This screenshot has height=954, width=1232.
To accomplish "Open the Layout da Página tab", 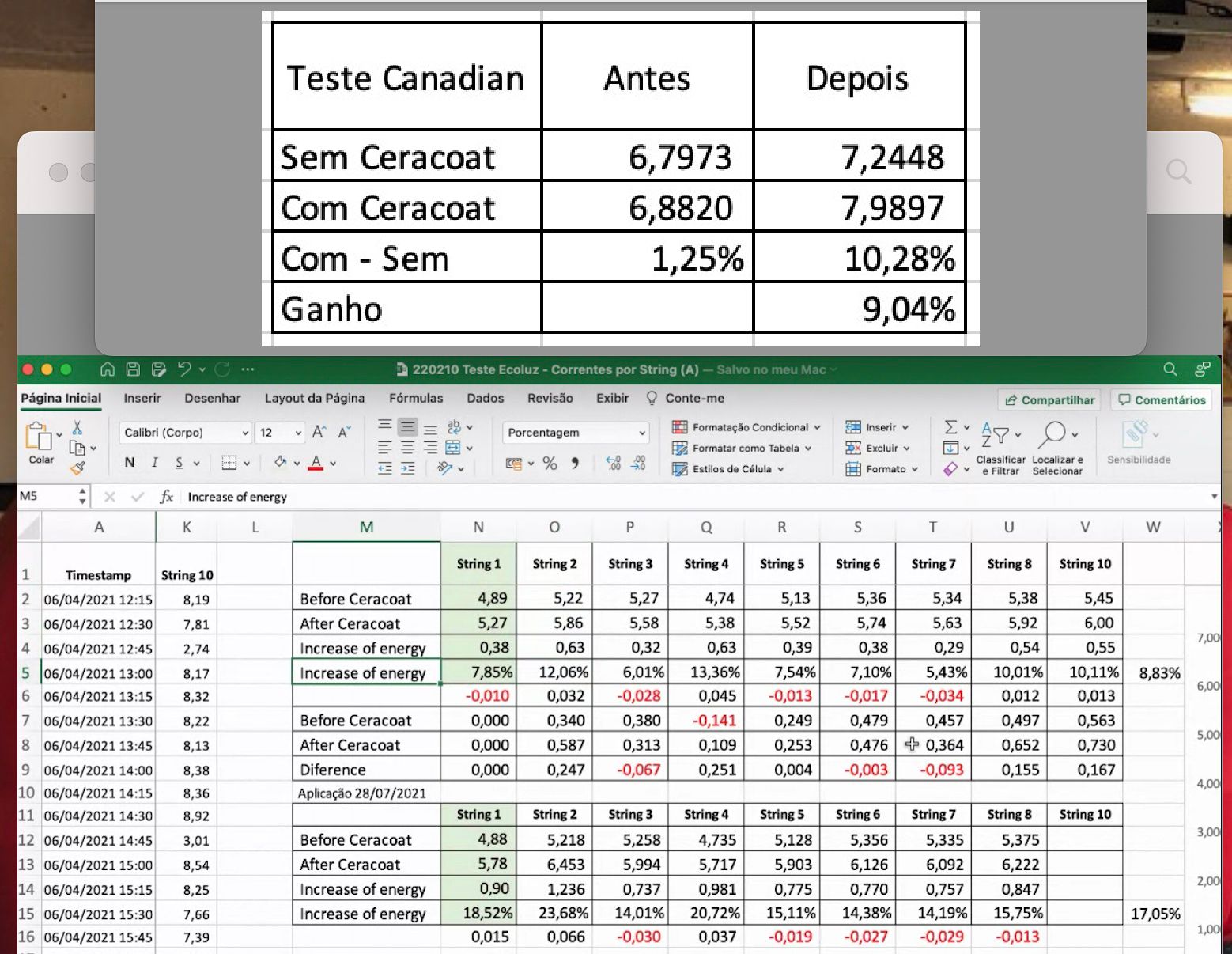I will [x=315, y=398].
